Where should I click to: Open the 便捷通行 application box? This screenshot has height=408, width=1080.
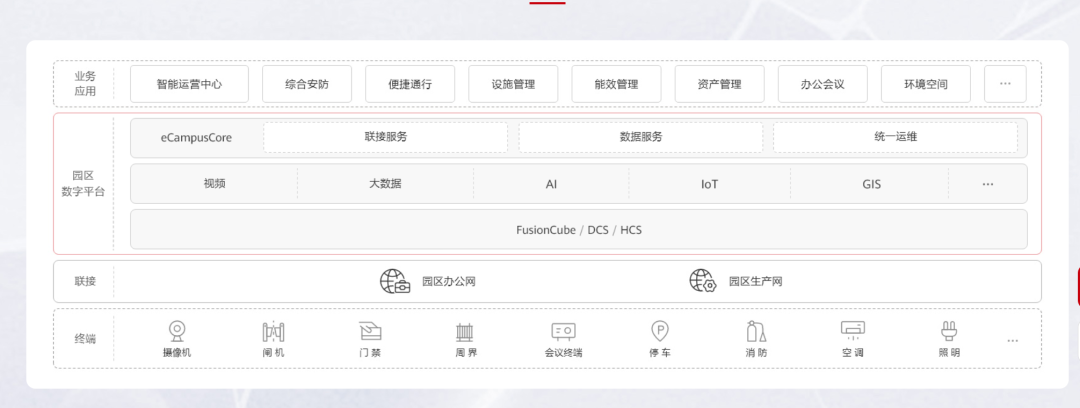[x=410, y=84]
